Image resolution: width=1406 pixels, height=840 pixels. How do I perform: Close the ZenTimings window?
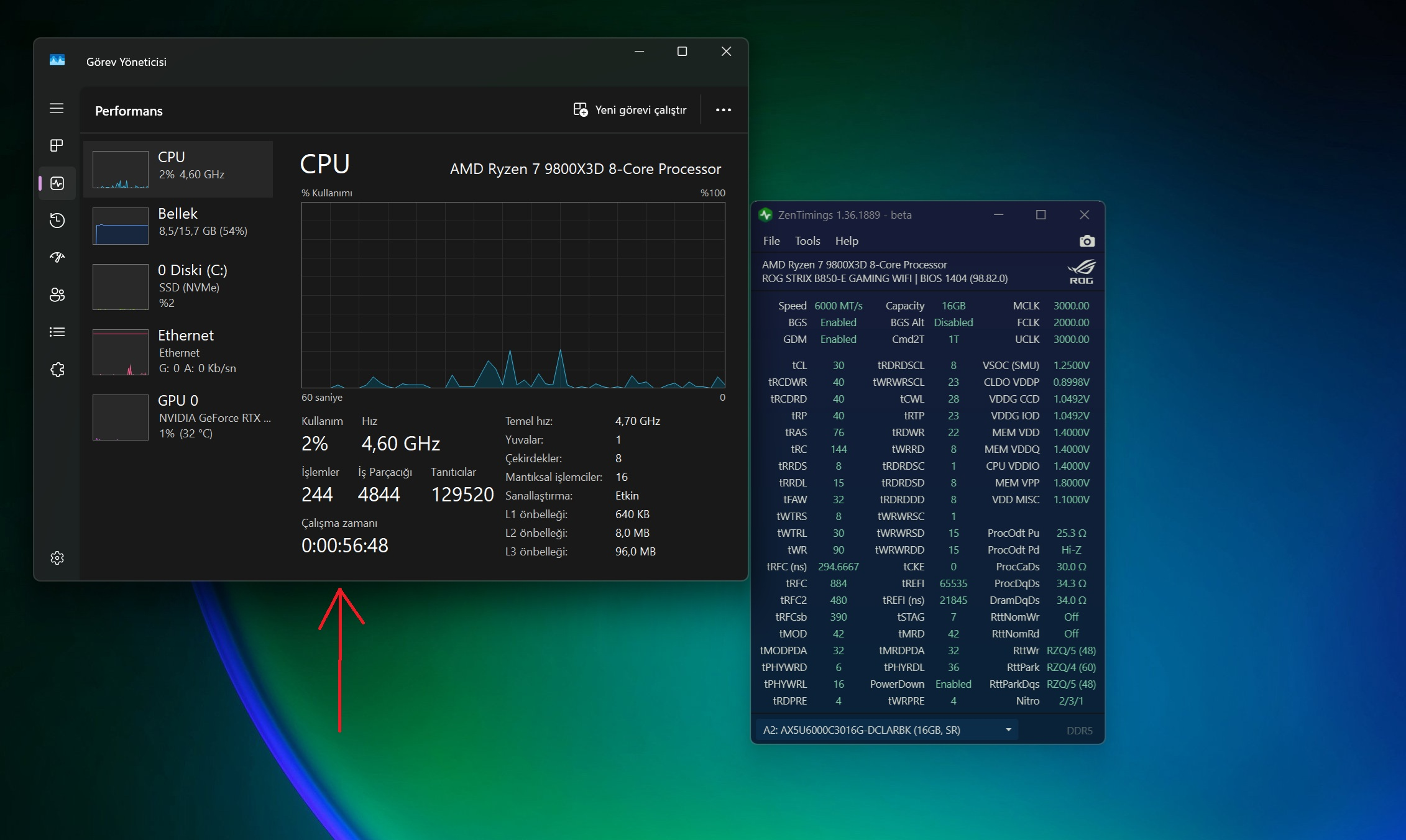point(1084,215)
